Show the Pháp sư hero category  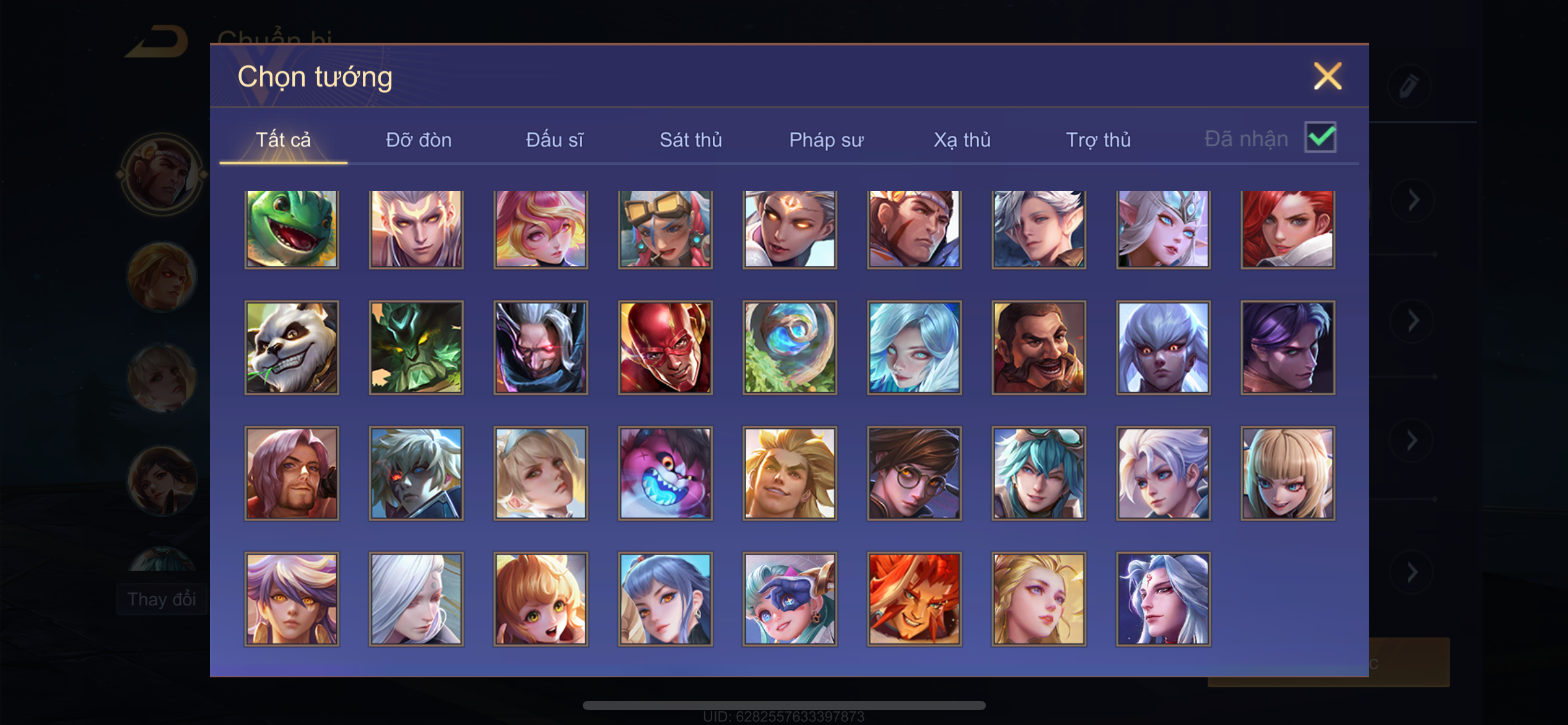tap(826, 140)
